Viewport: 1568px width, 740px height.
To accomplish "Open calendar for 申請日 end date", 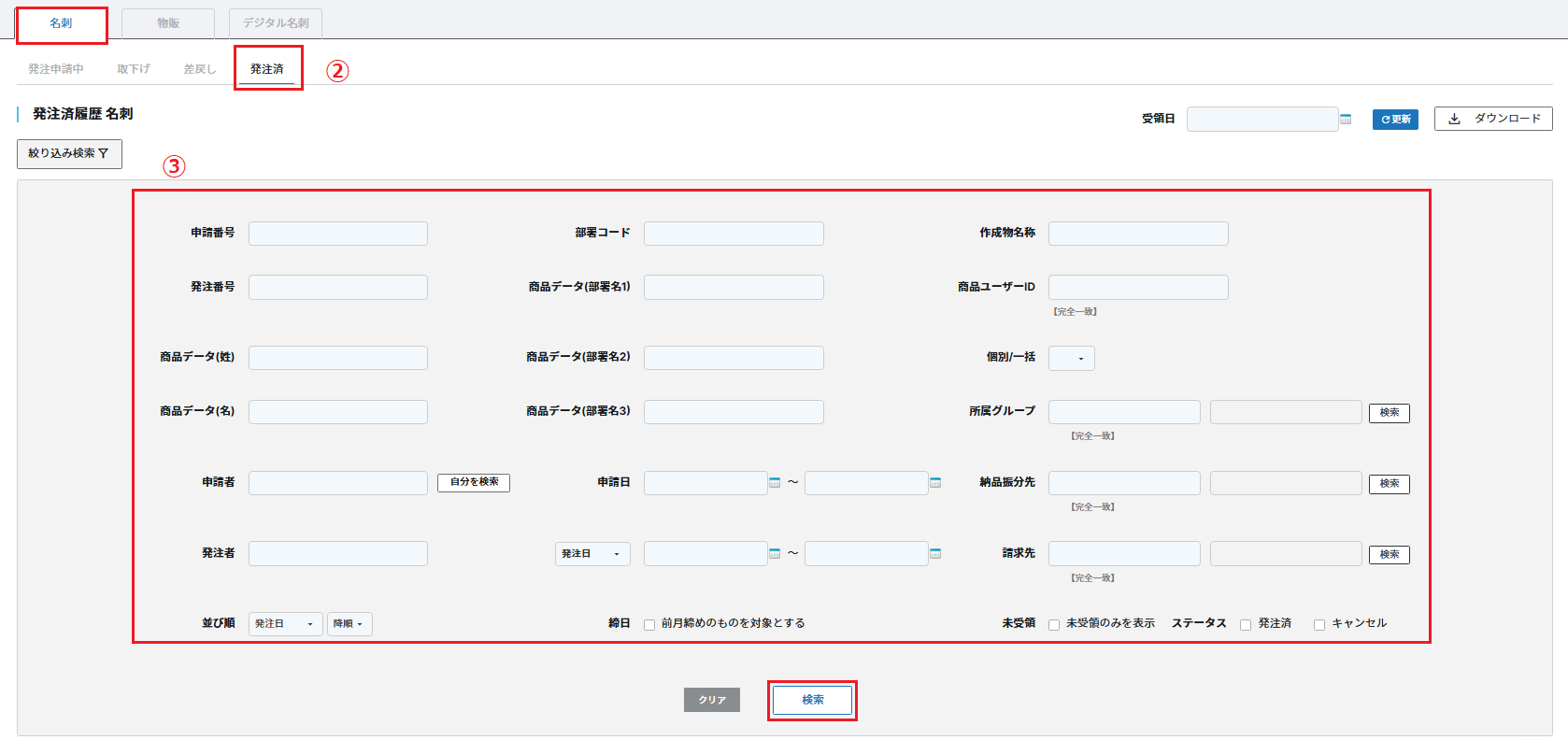I will point(935,482).
